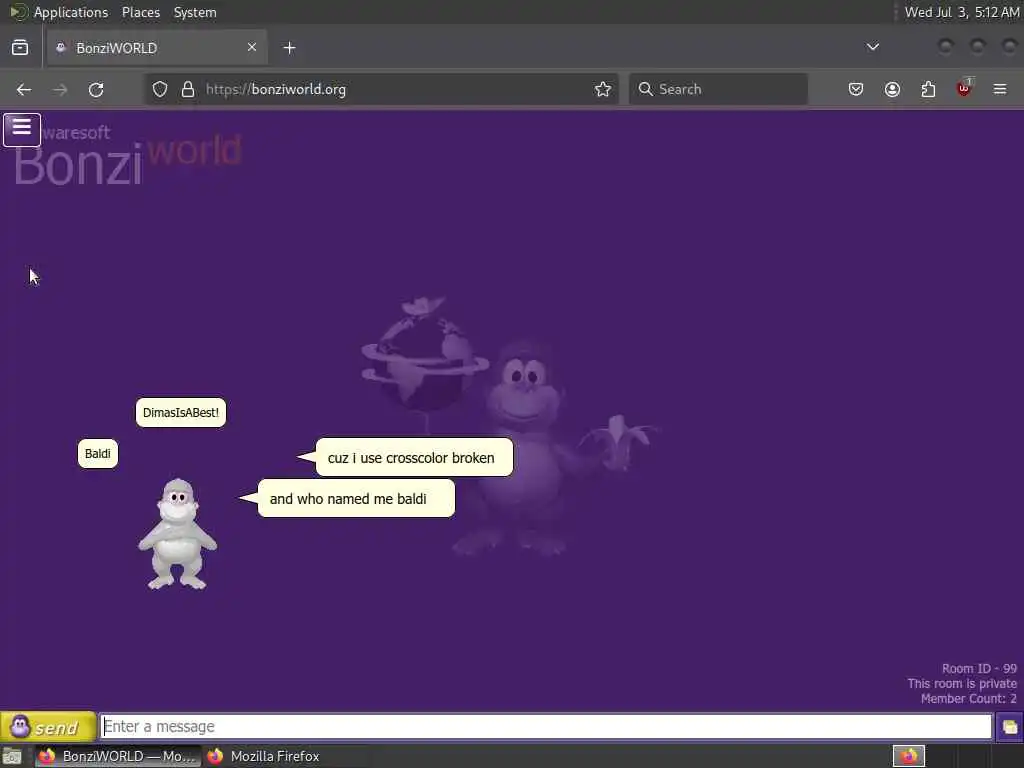Open the System menu

195,12
